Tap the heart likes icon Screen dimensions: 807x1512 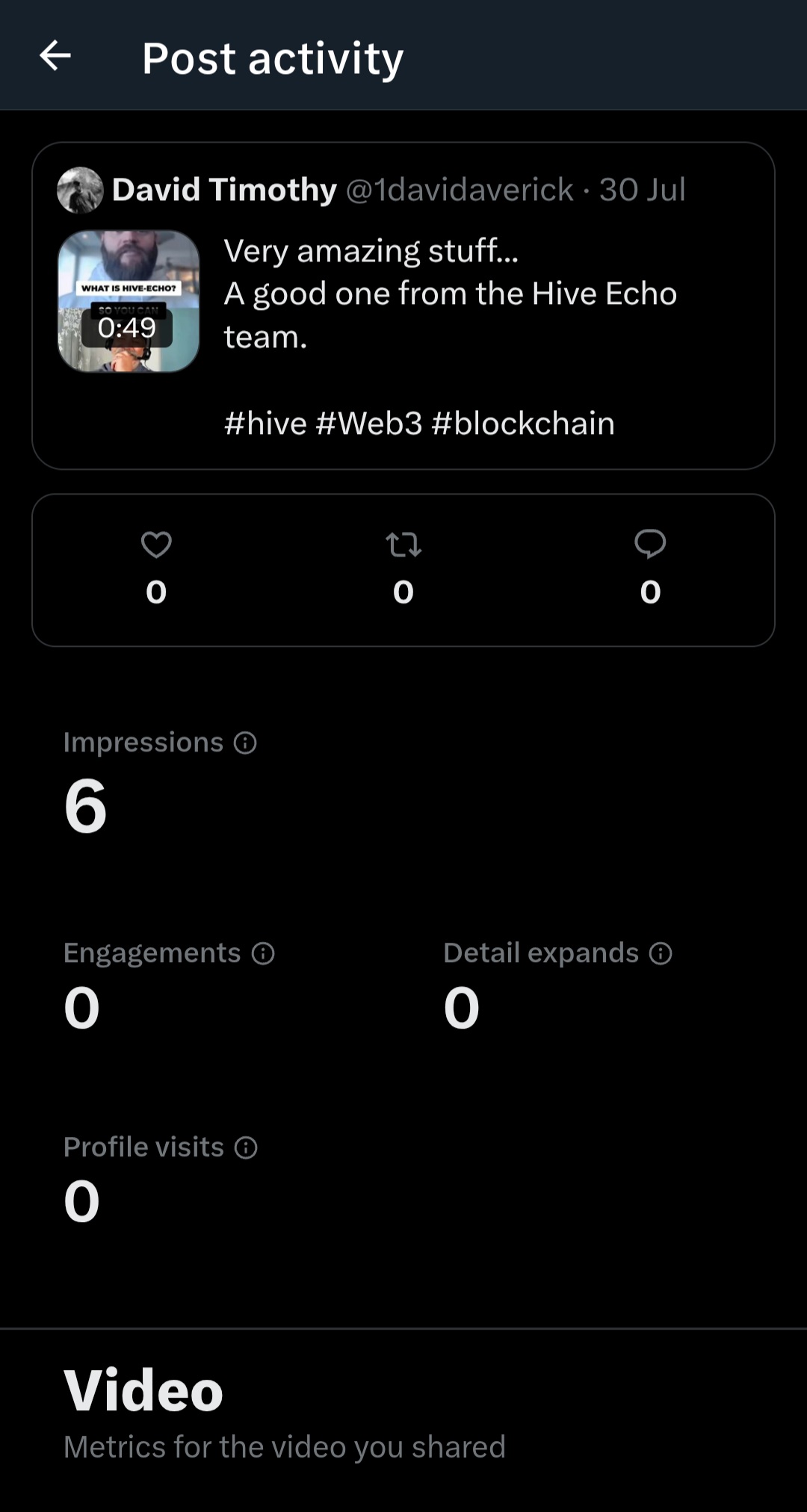pos(156,545)
